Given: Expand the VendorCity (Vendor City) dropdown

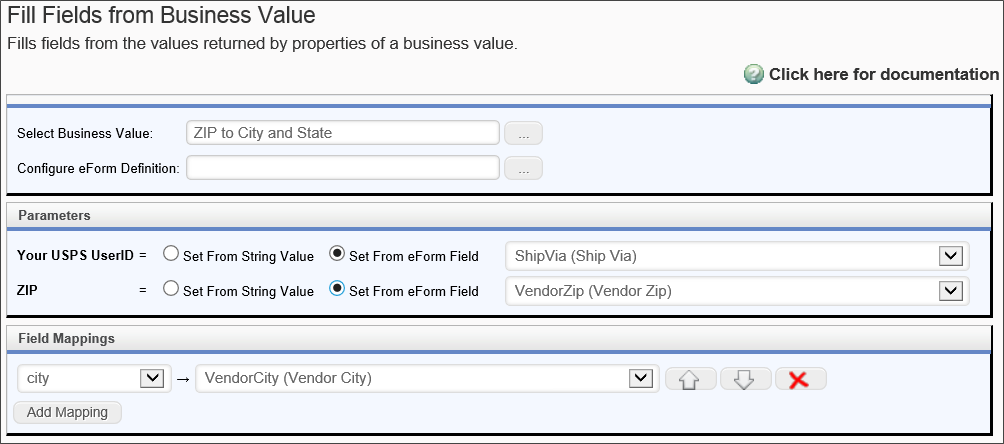Looking at the screenshot, I should click(640, 378).
